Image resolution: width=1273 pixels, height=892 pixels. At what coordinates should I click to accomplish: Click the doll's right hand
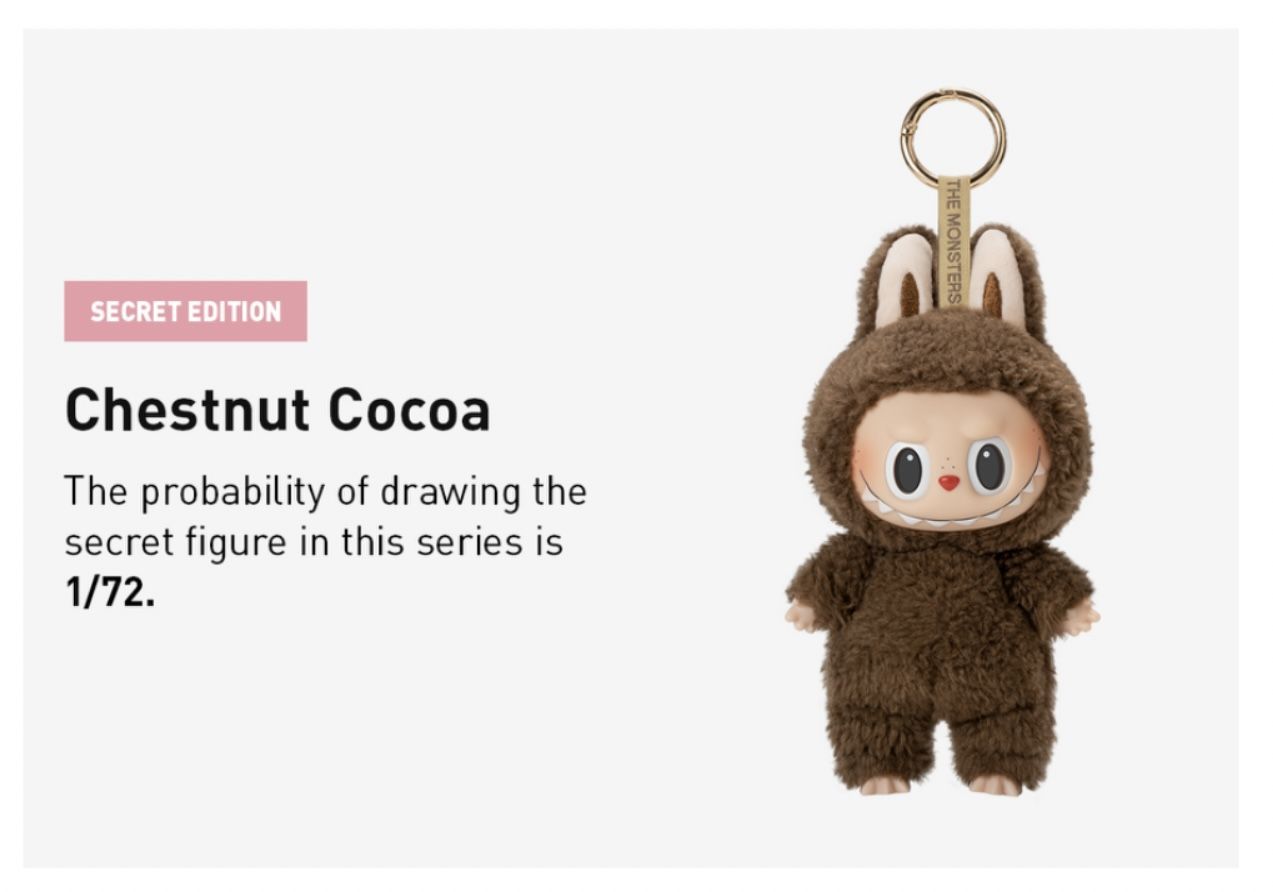point(1080,619)
